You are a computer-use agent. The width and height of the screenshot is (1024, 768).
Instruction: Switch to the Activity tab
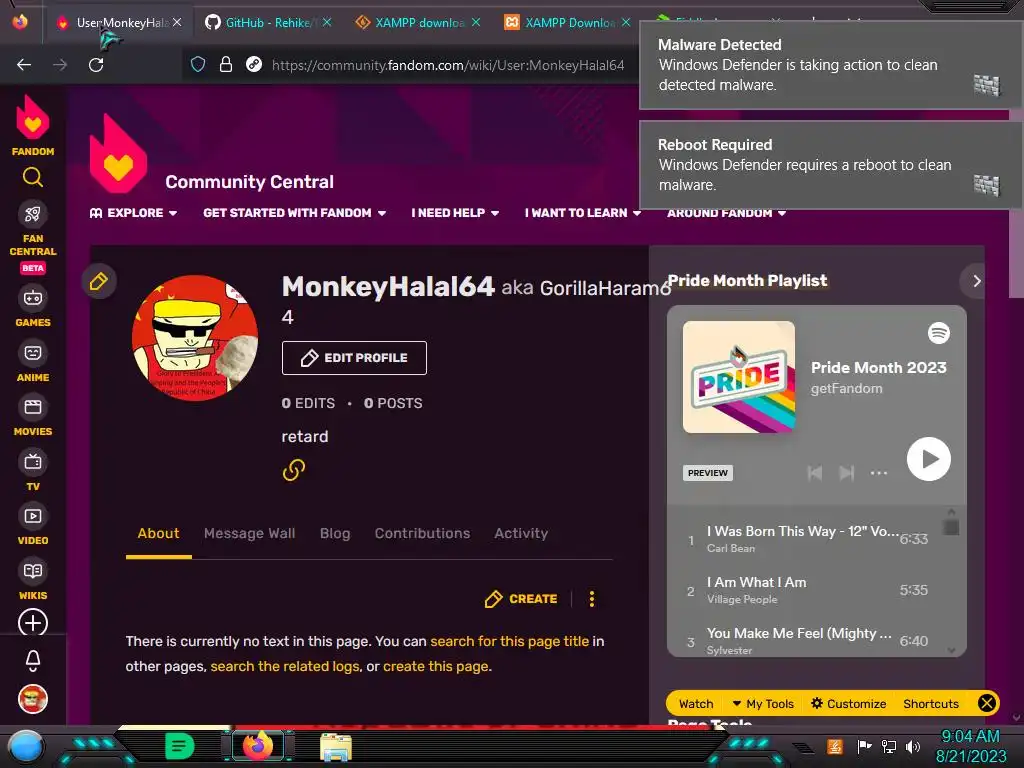point(521,534)
